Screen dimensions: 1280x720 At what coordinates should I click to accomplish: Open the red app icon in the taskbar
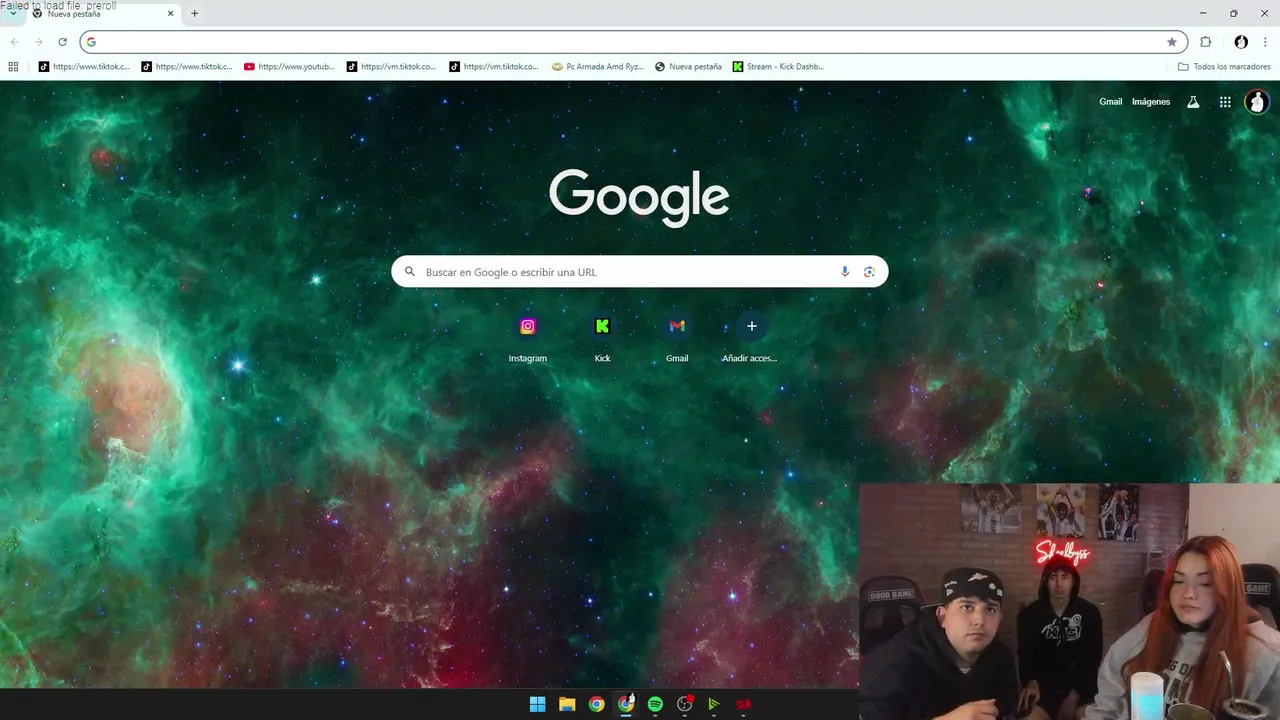(x=744, y=704)
